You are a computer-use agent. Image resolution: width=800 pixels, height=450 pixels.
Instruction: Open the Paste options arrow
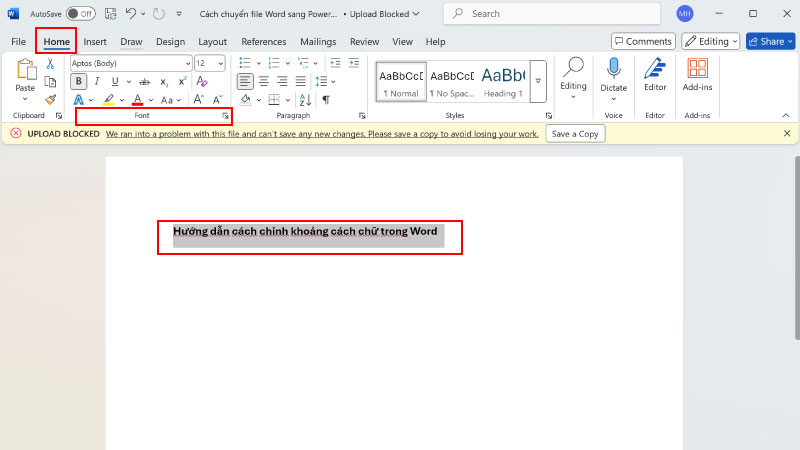click(25, 98)
